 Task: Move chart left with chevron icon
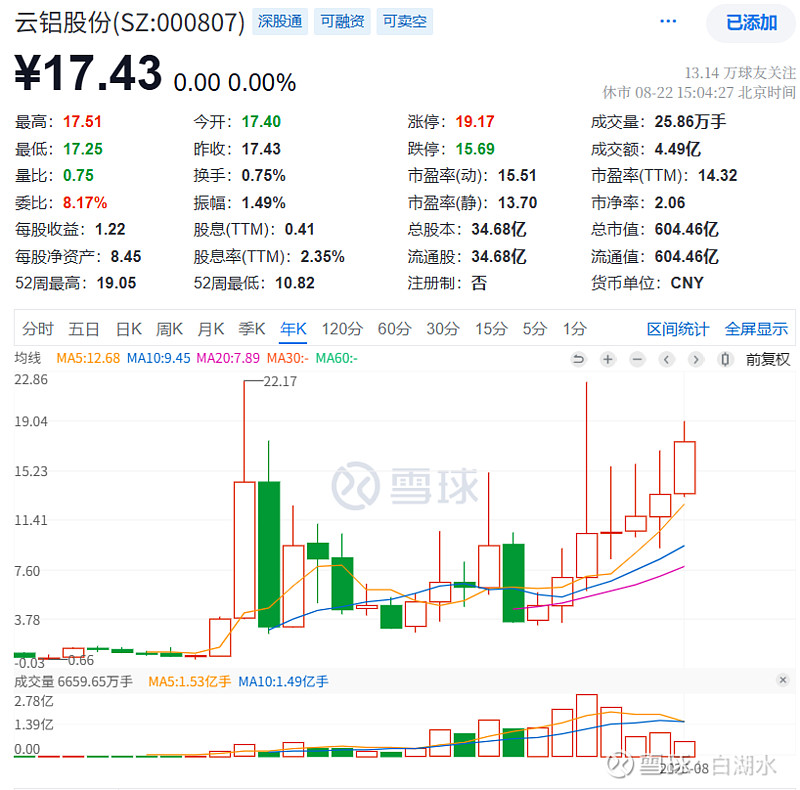(x=666, y=359)
